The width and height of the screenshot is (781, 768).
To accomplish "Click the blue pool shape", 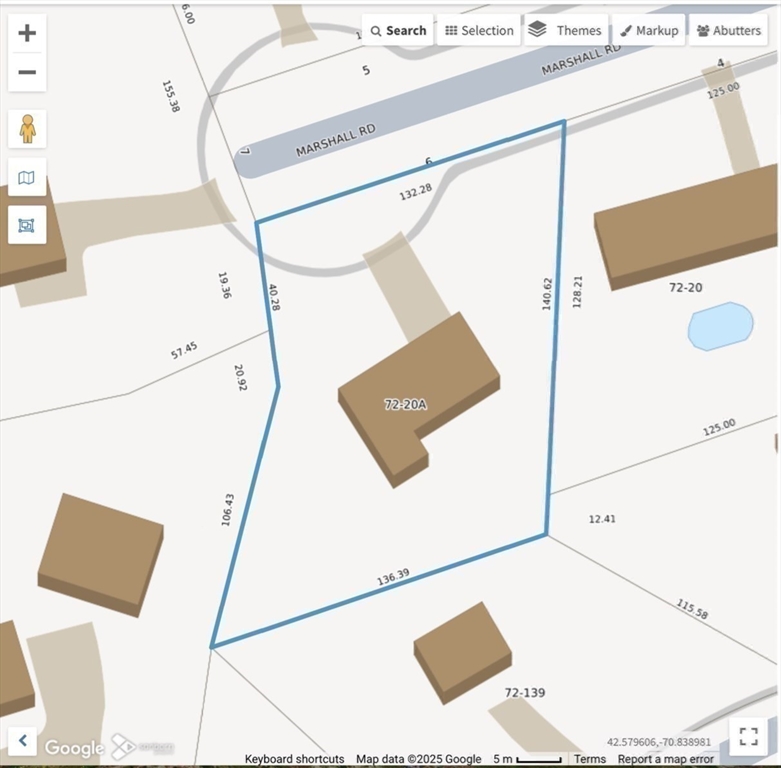I will tap(720, 326).
